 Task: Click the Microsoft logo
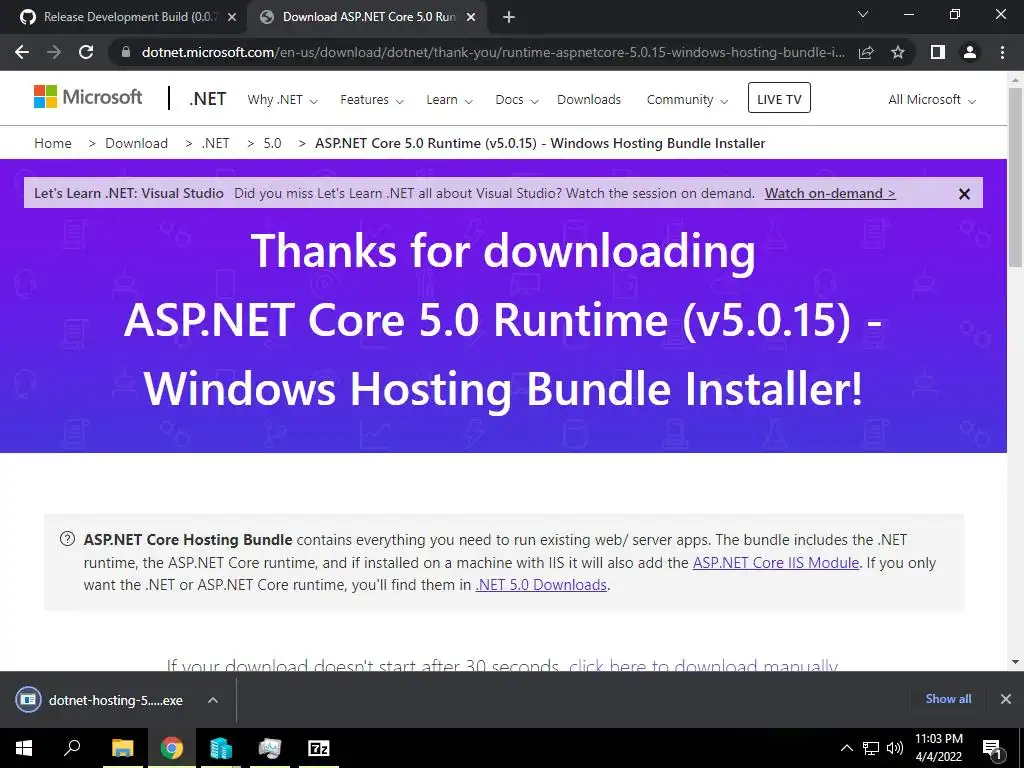(x=88, y=97)
